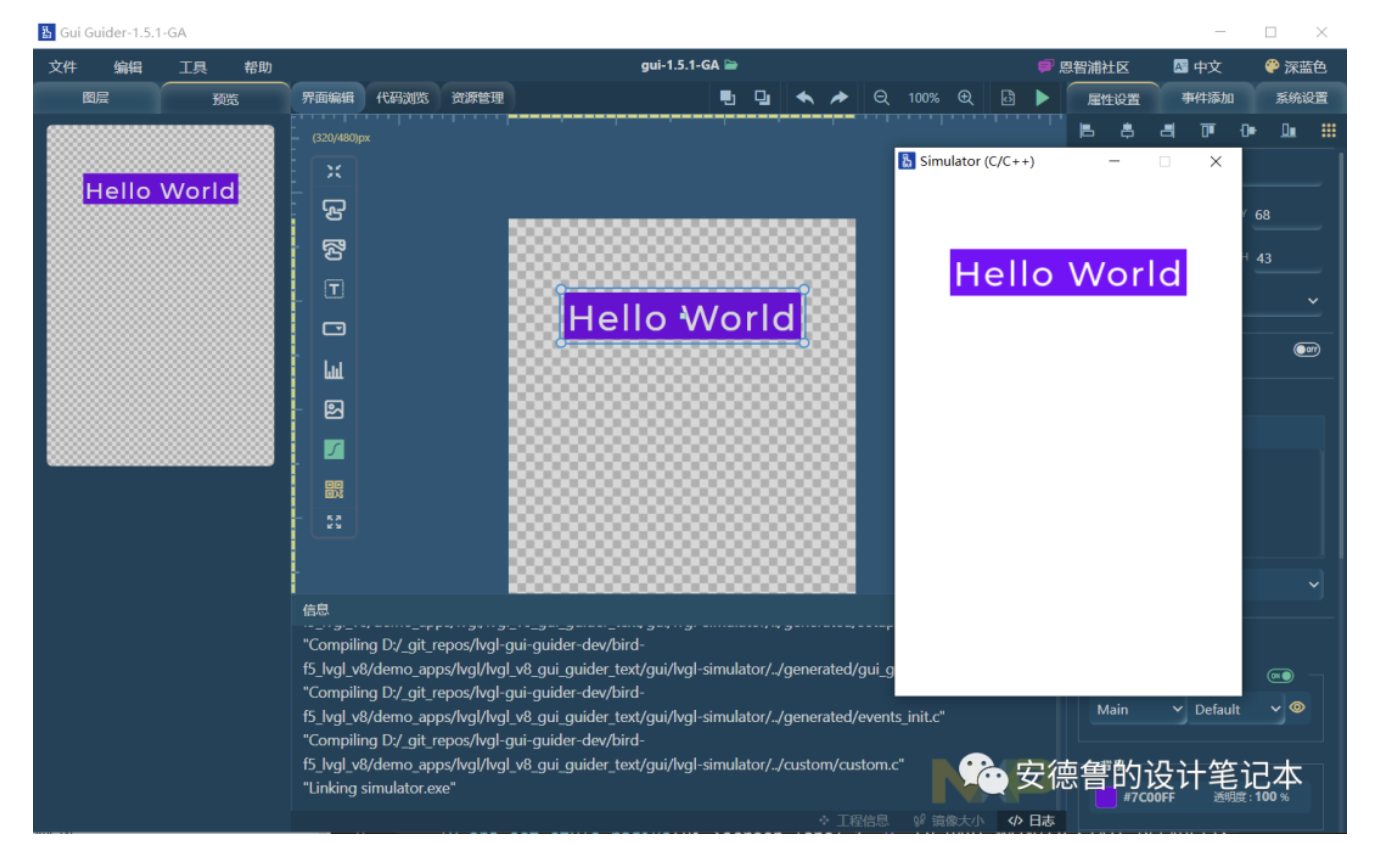The image size is (1390, 844).
Task: Align selected widgets to vertical middle
Action: pos(1247,130)
